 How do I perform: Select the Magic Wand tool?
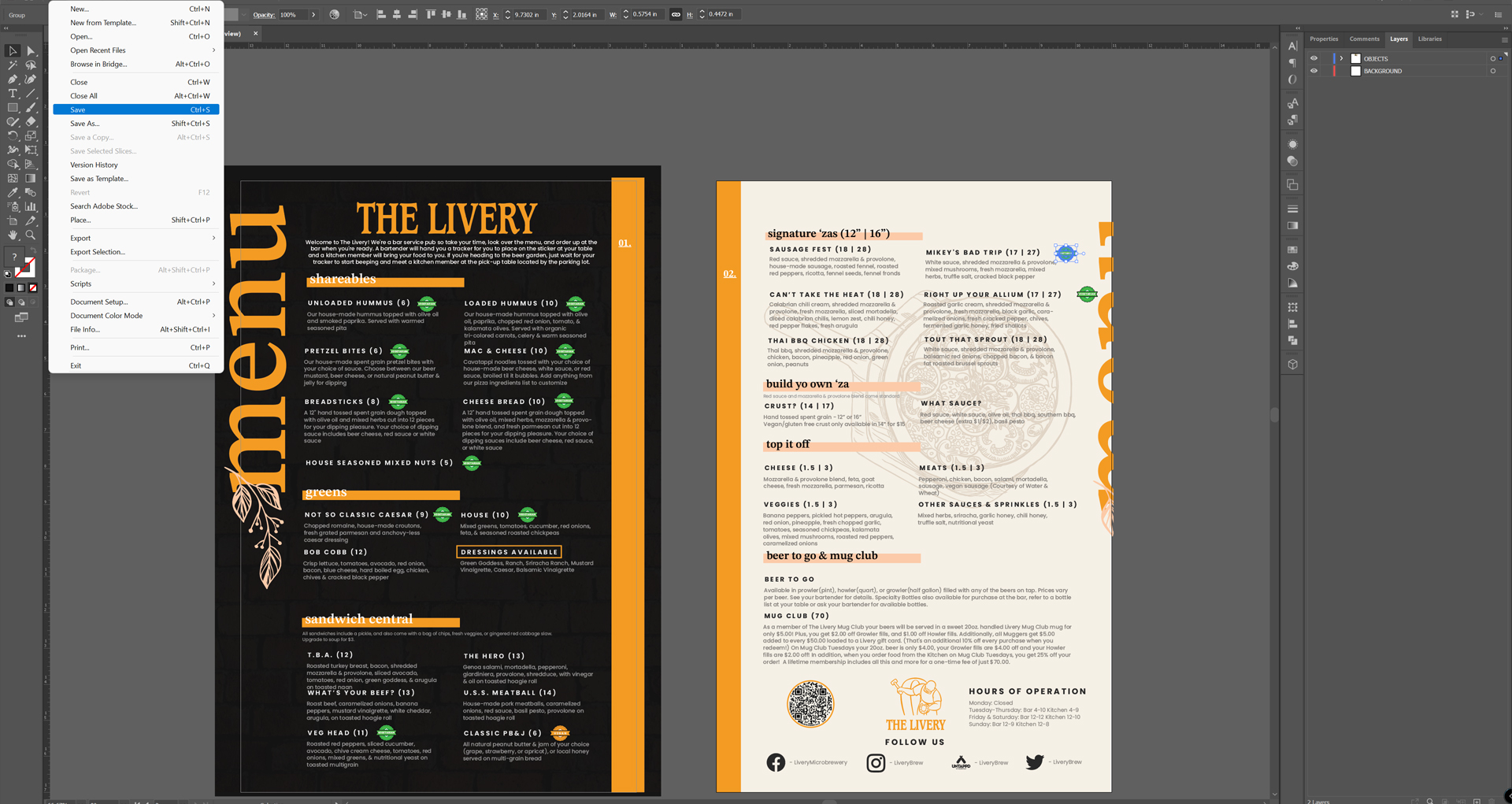coord(13,65)
